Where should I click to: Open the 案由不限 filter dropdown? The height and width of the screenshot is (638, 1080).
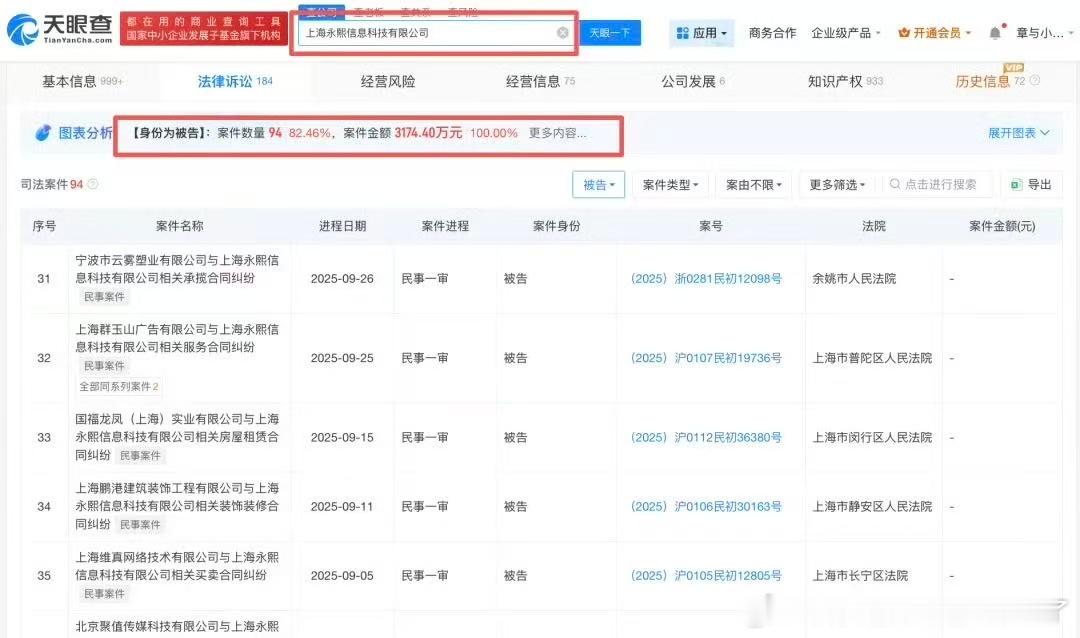pos(754,185)
